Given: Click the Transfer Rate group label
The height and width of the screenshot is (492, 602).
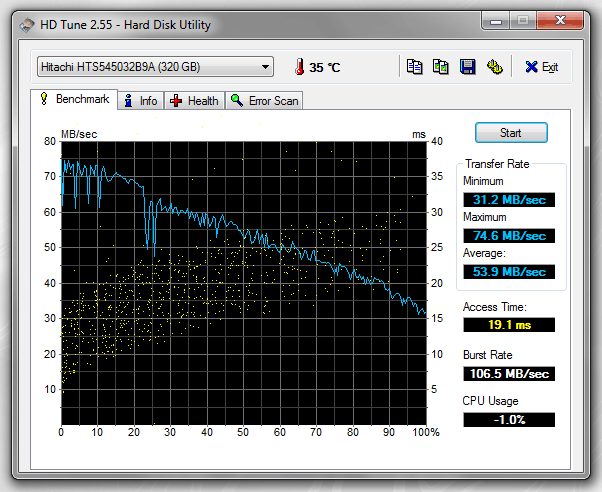Looking at the screenshot, I should (497, 164).
